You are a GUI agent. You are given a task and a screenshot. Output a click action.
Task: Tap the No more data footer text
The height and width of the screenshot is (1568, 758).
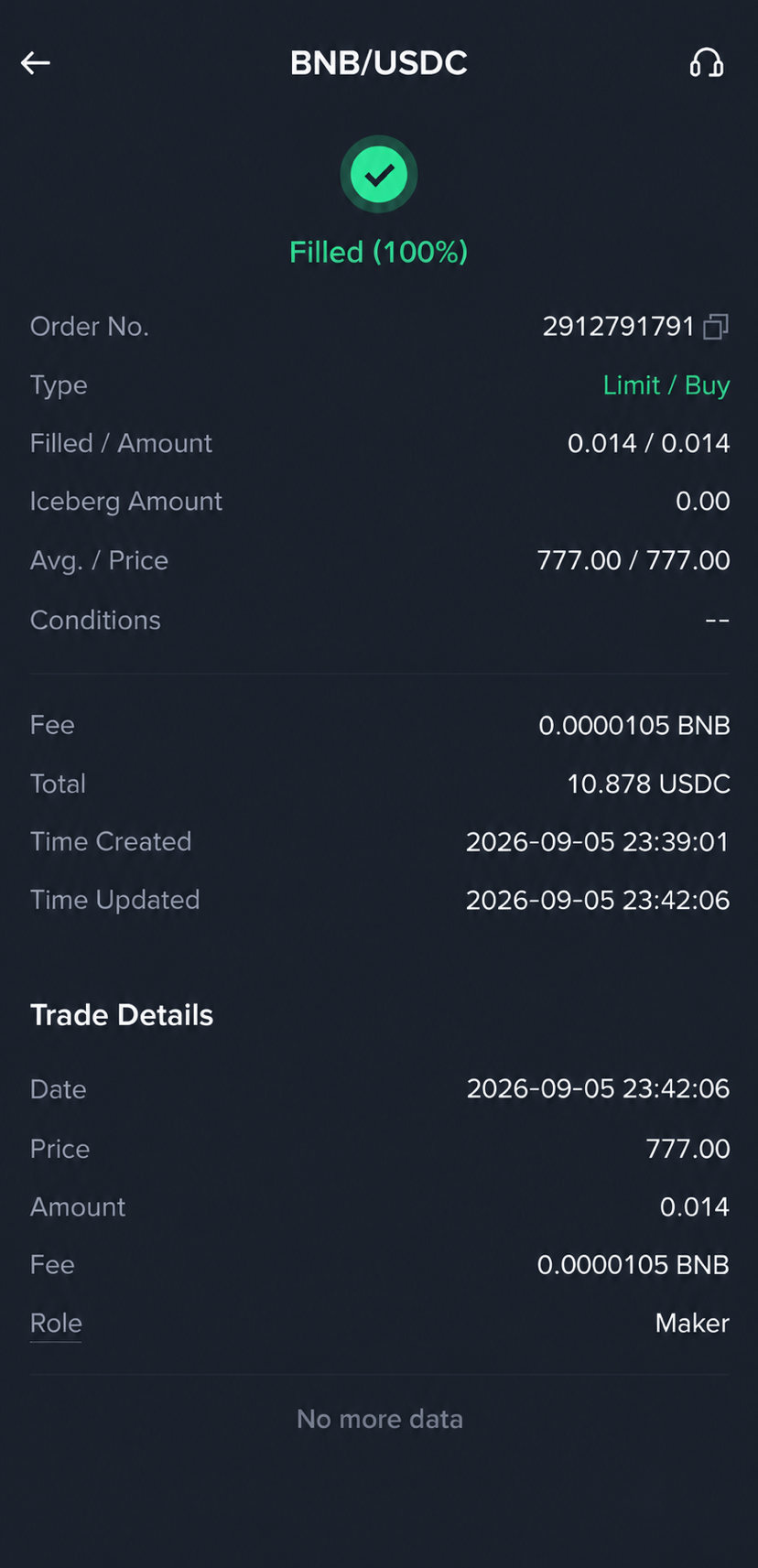point(380,1419)
